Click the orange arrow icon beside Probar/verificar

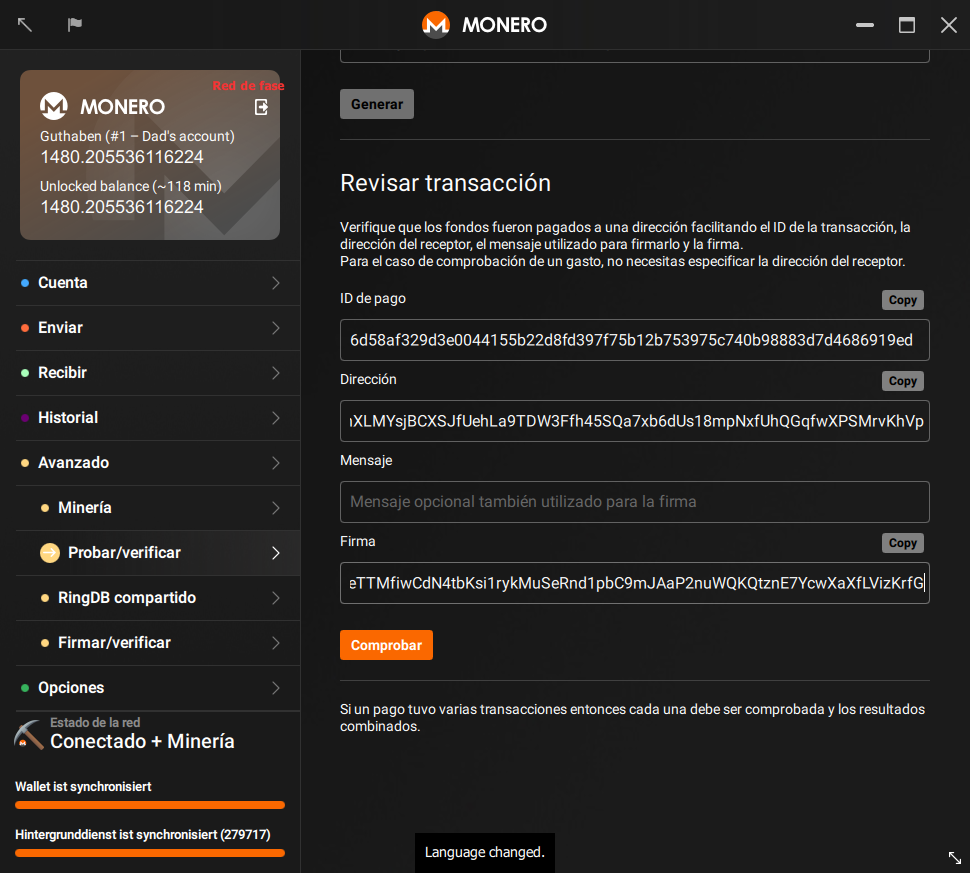tap(50, 553)
